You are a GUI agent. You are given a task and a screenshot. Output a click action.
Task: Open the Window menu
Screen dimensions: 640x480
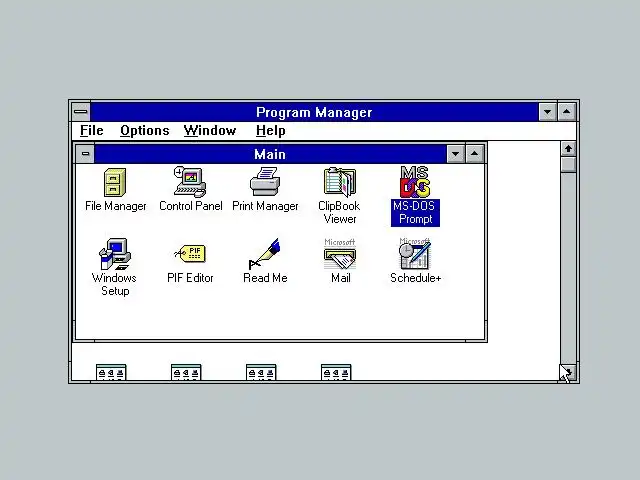pyautogui.click(x=210, y=131)
